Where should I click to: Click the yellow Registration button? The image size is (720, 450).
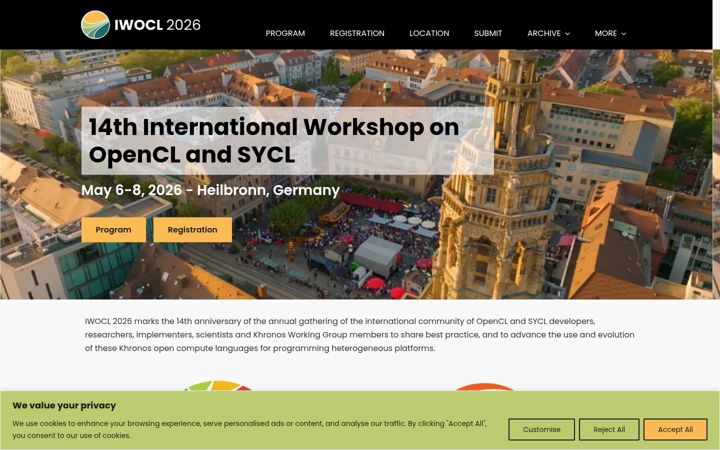(192, 230)
